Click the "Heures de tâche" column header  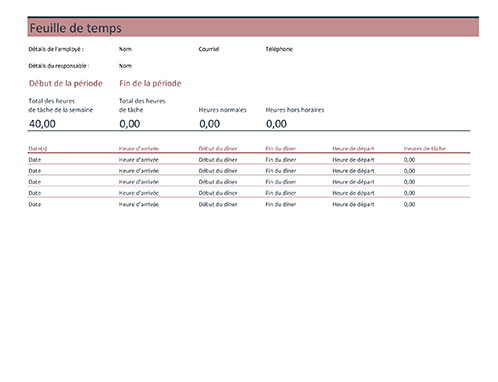click(425, 148)
